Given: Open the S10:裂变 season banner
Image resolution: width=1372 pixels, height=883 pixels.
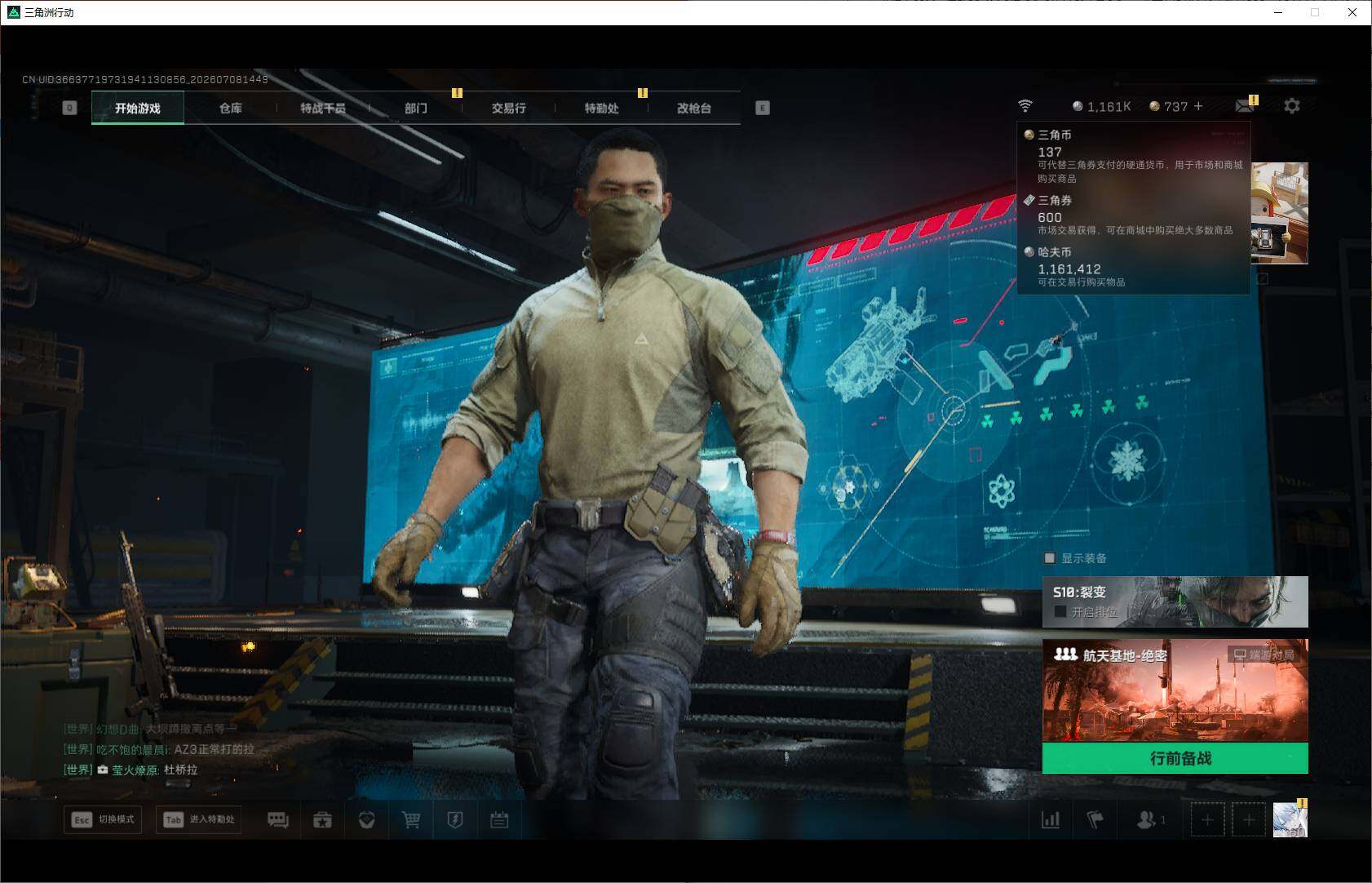Looking at the screenshot, I should click(x=1175, y=601).
